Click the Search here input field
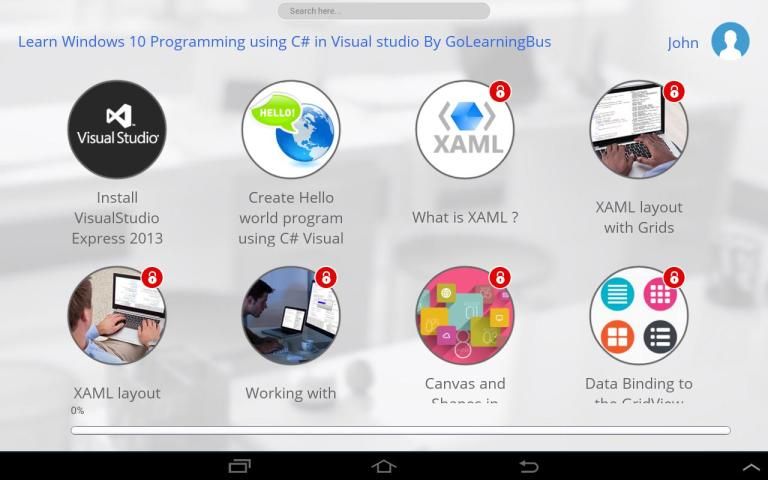 tap(384, 11)
